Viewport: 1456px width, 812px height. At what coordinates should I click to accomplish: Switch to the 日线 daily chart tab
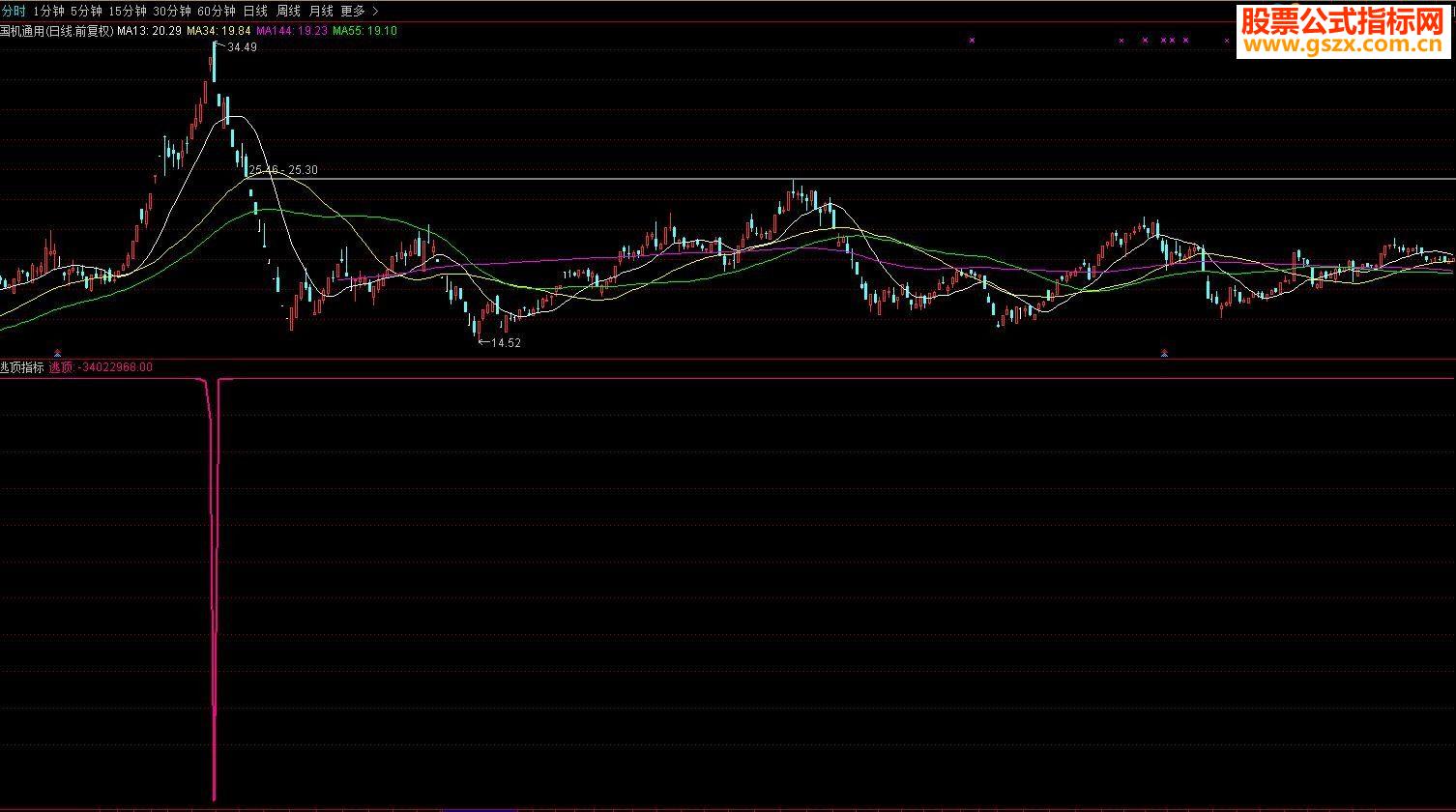(x=255, y=12)
